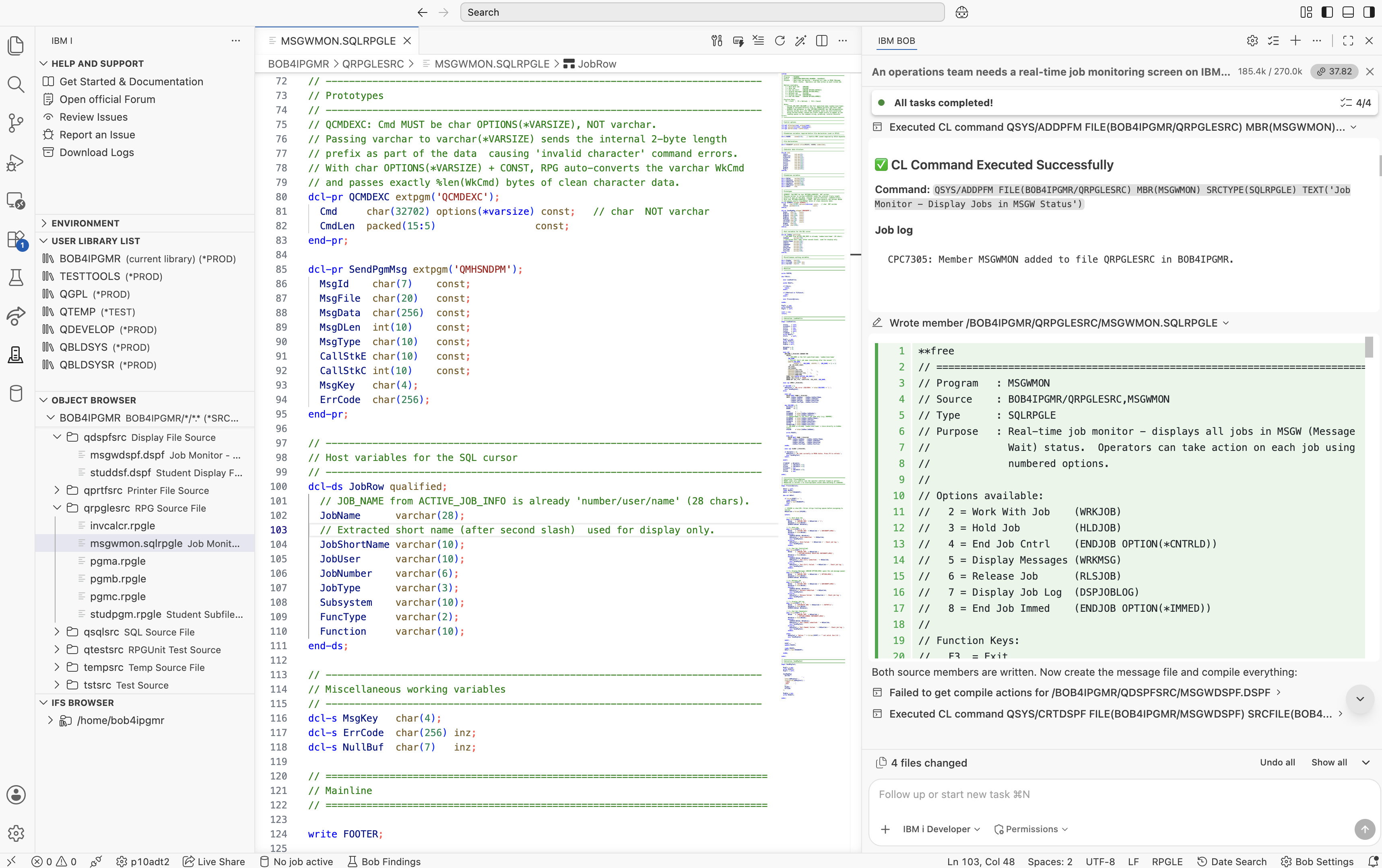The image size is (1382, 868).
Task: Click the refresh icon in editor toolbar
Action: [x=780, y=41]
